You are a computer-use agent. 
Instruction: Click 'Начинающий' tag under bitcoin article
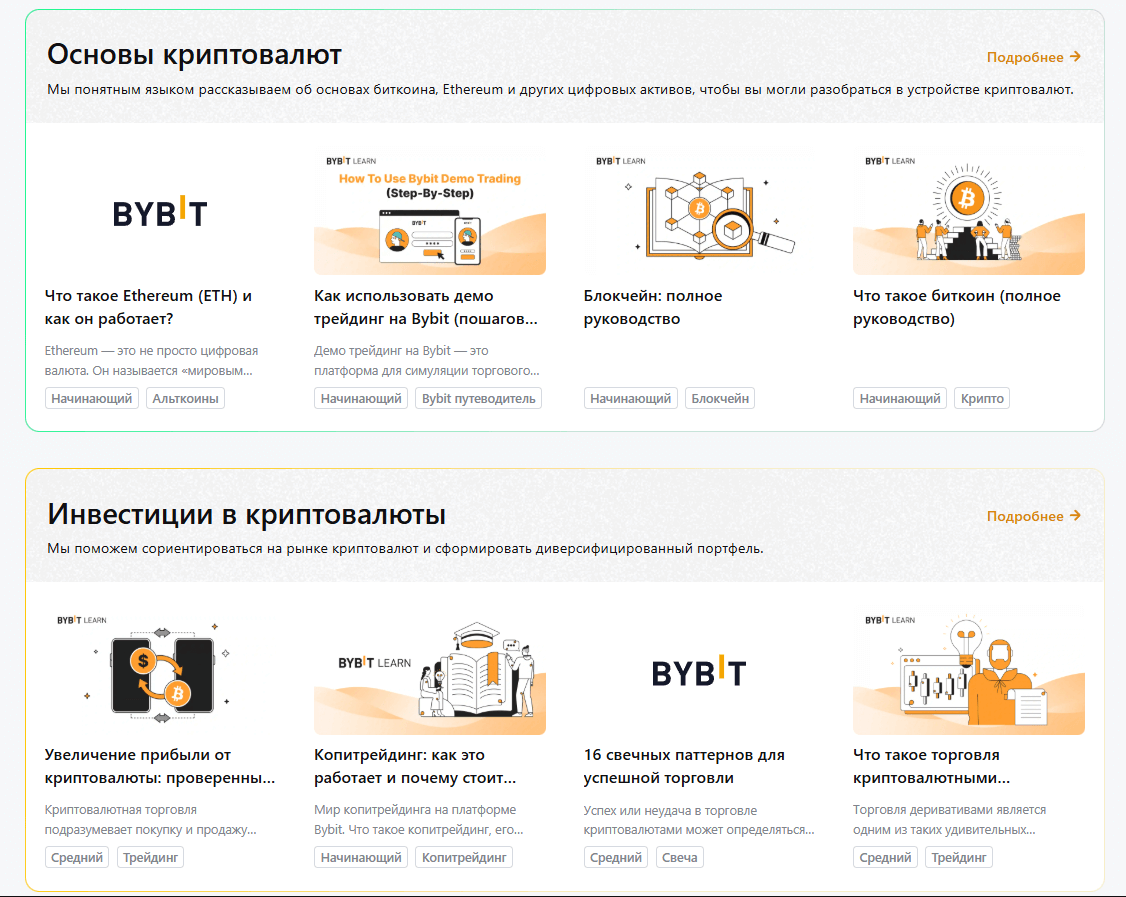900,399
